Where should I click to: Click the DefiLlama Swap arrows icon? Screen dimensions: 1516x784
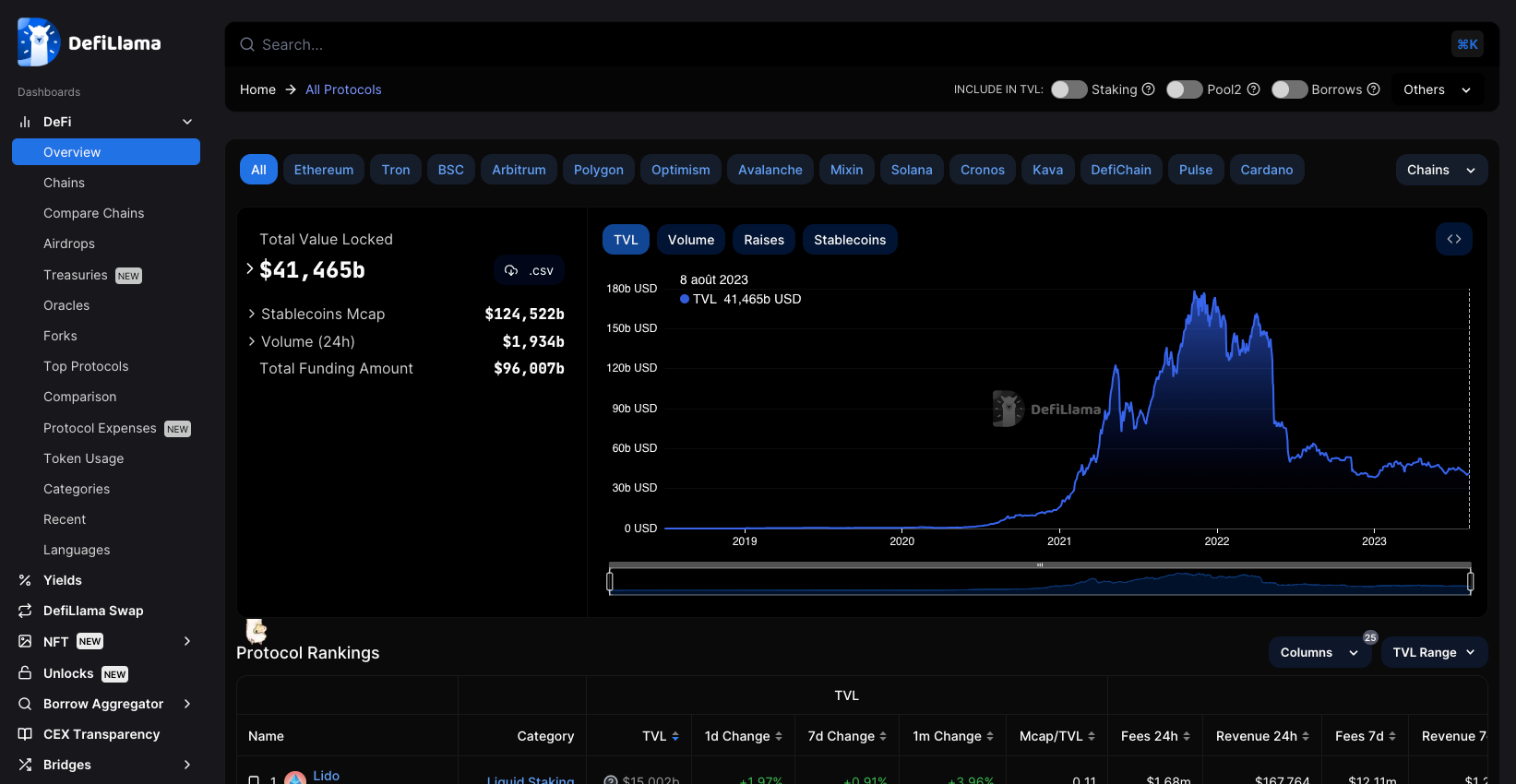[25, 611]
